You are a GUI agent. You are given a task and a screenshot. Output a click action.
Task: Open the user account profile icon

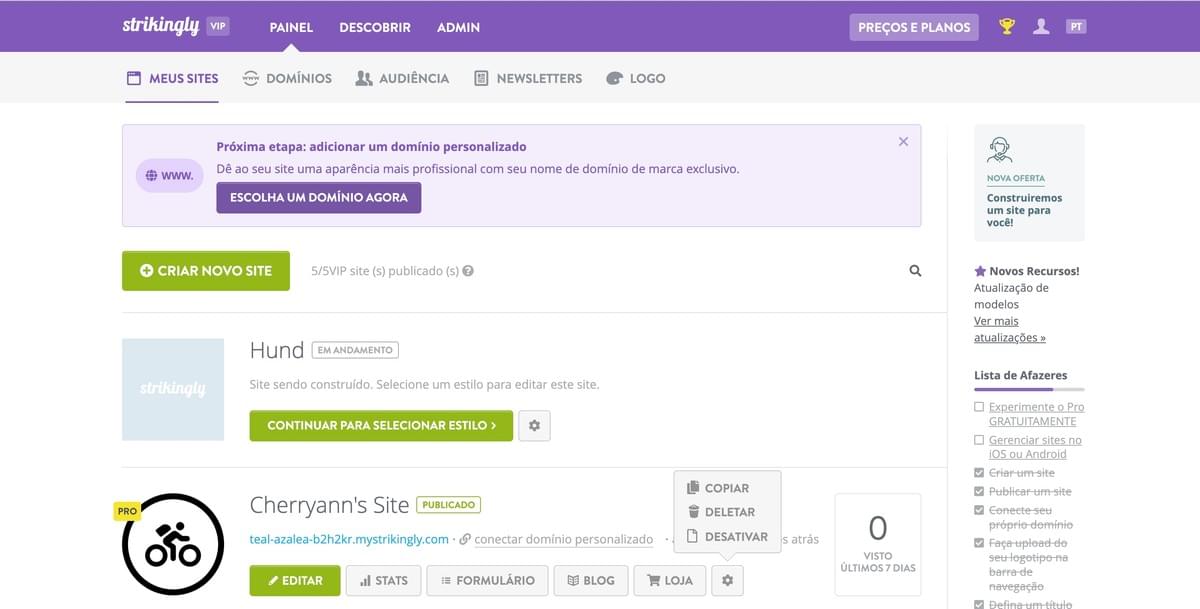1041,27
